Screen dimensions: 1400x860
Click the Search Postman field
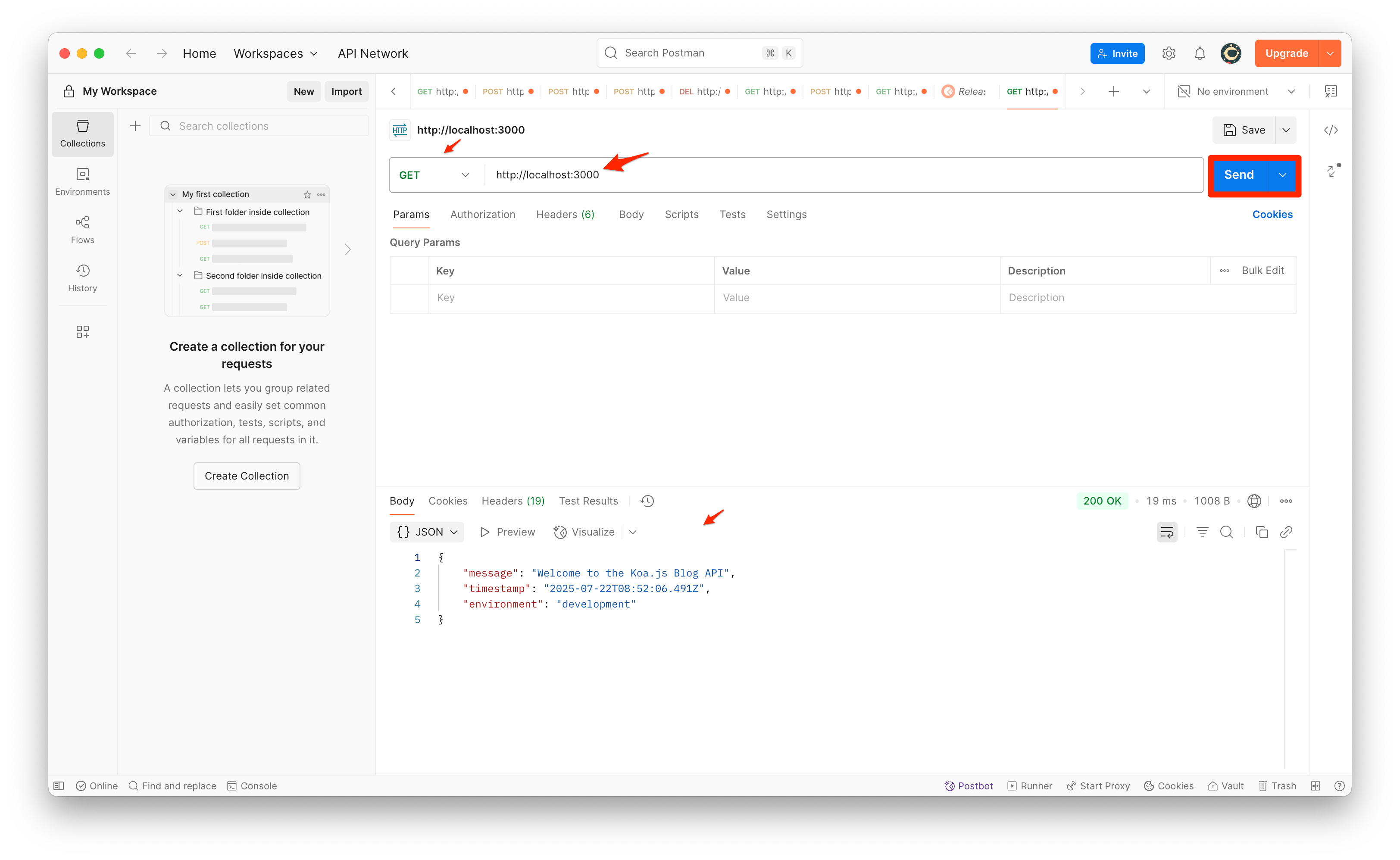pos(700,53)
